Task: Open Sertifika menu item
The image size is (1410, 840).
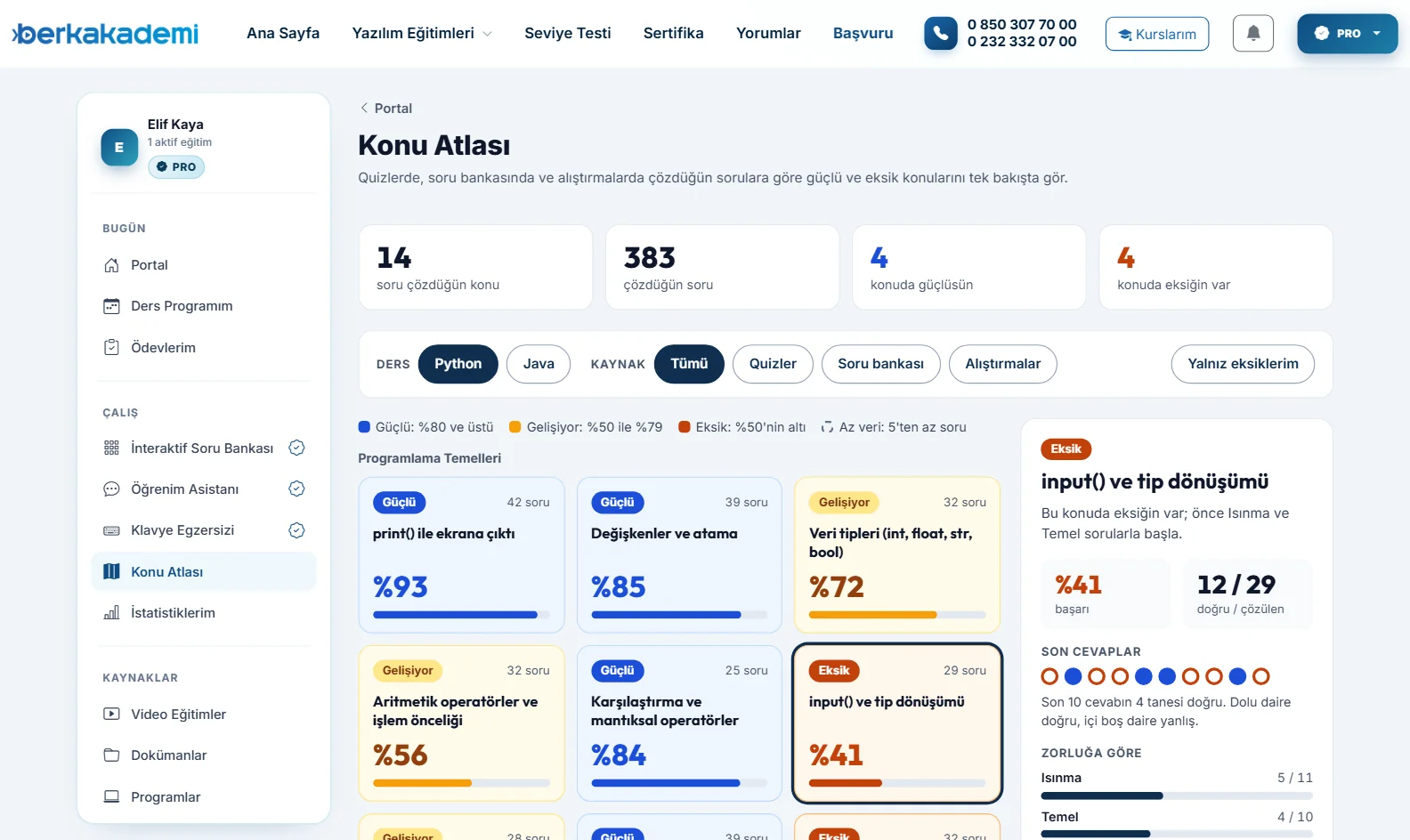Action: point(674,33)
